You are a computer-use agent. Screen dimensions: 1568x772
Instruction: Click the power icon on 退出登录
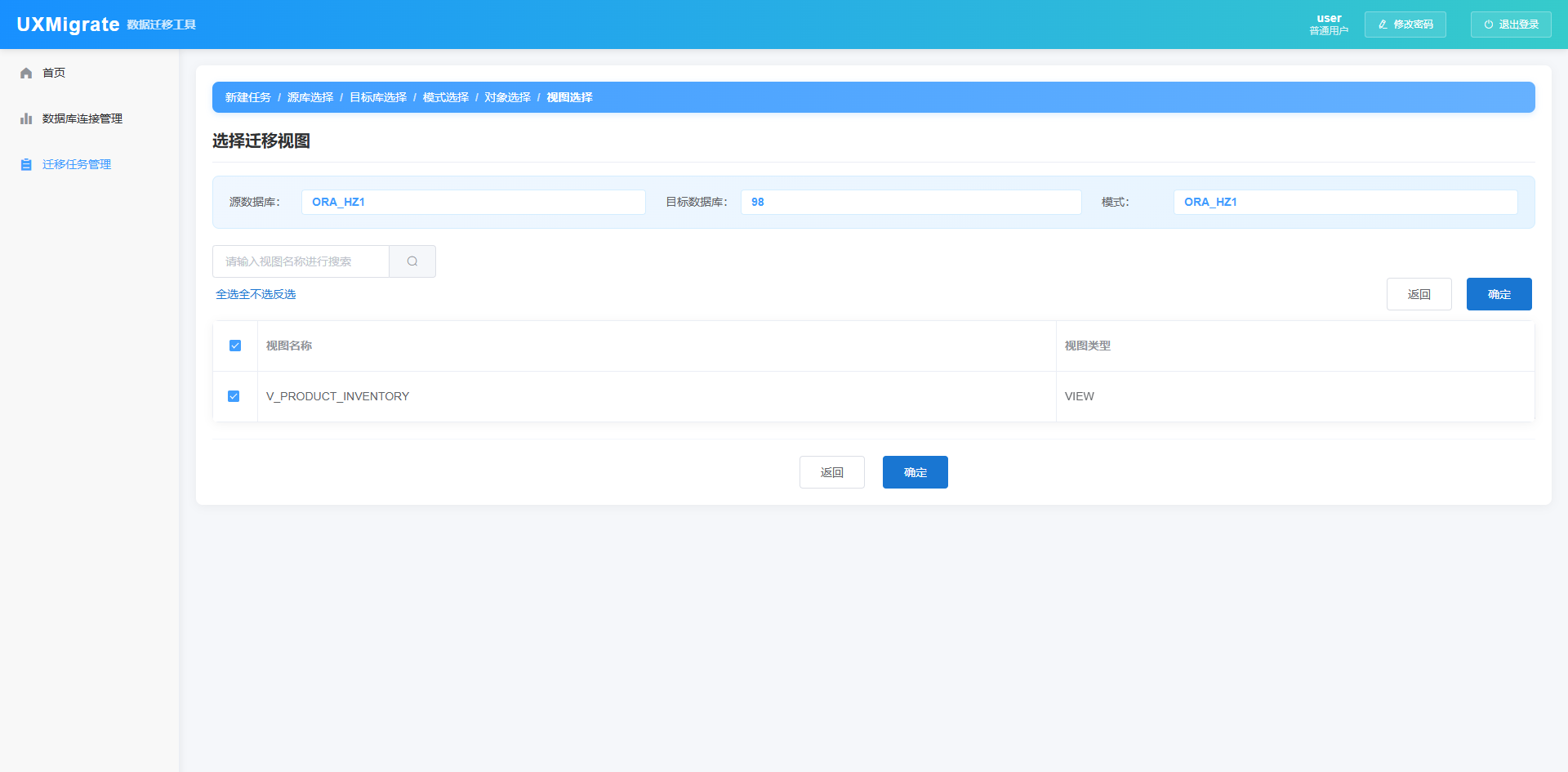coord(1488,25)
